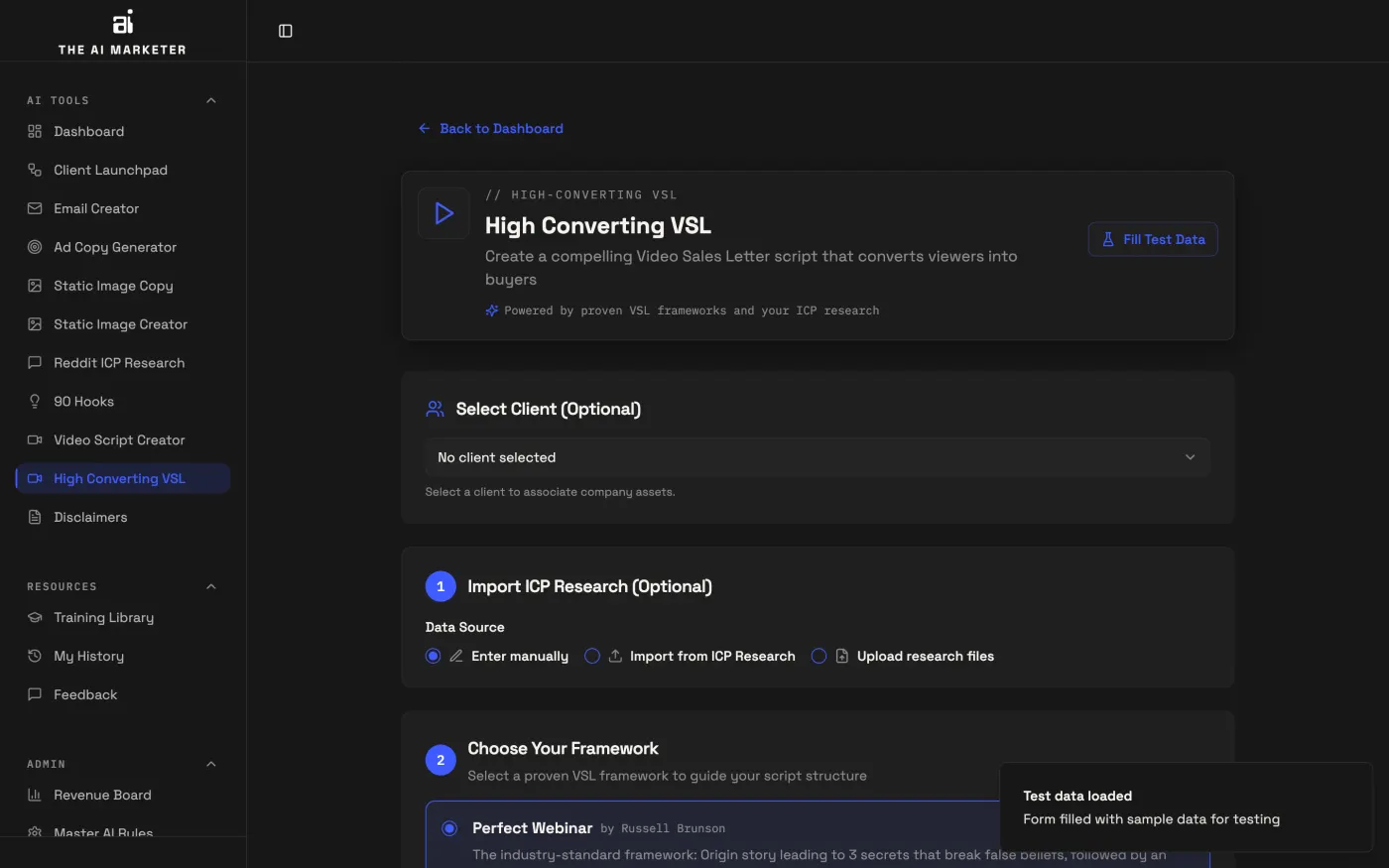Toggle the sidebar panel icon
The width and height of the screenshot is (1389, 868).
(286, 31)
